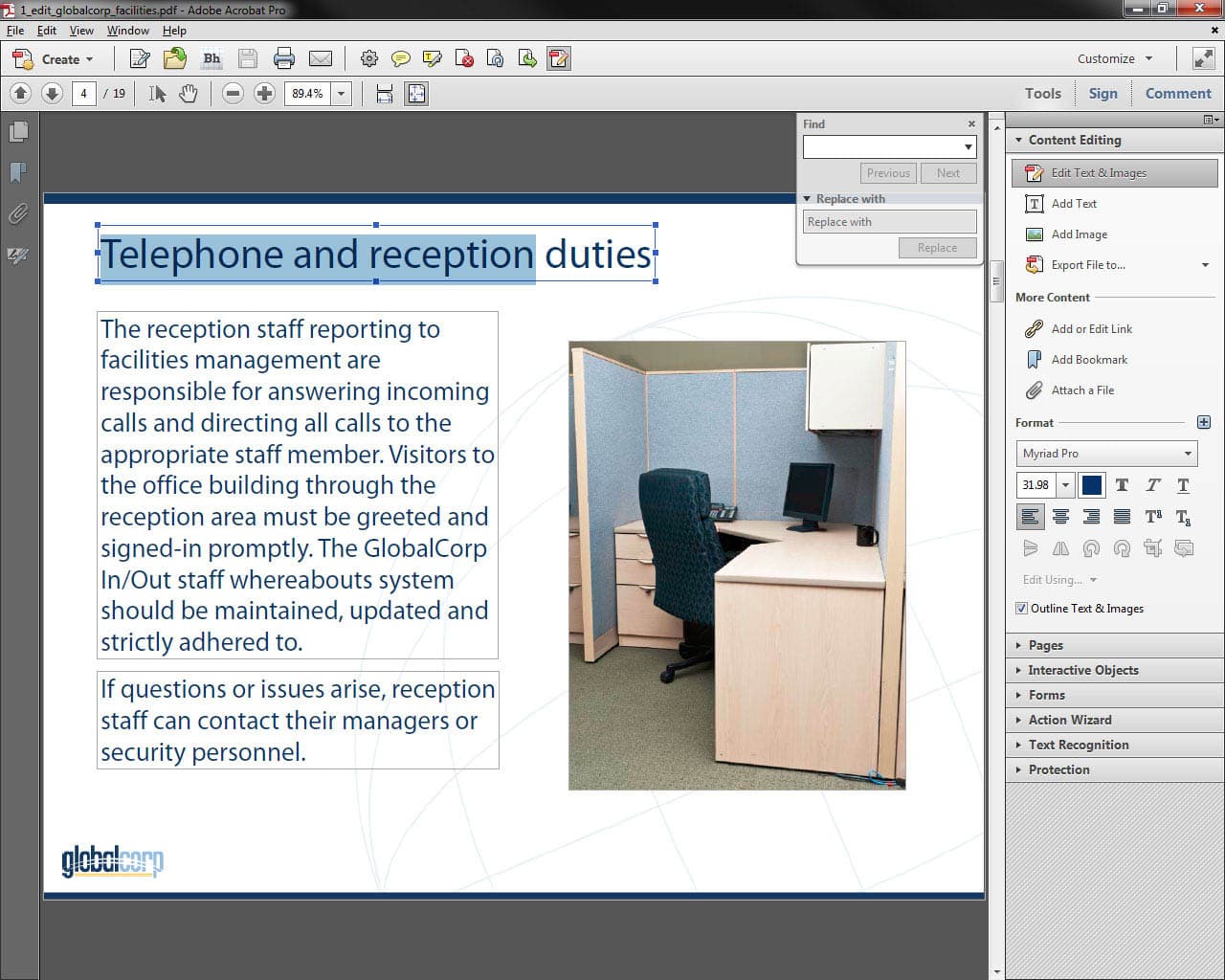Viewport: 1225px width, 980px height.
Task: Open the Bookmarks navigation panel
Action: point(18,172)
